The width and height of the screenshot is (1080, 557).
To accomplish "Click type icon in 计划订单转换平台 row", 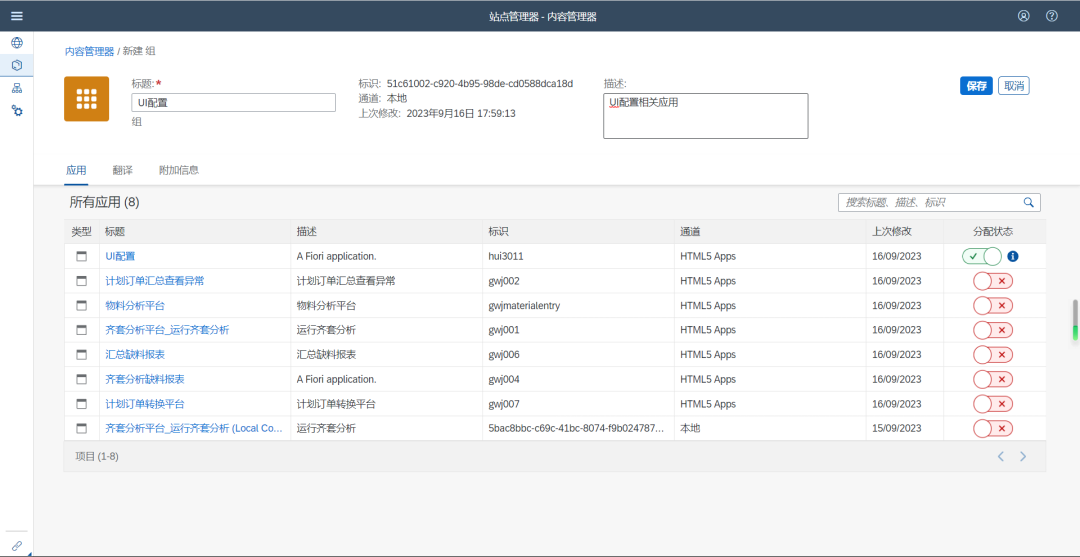I will tap(81, 404).
